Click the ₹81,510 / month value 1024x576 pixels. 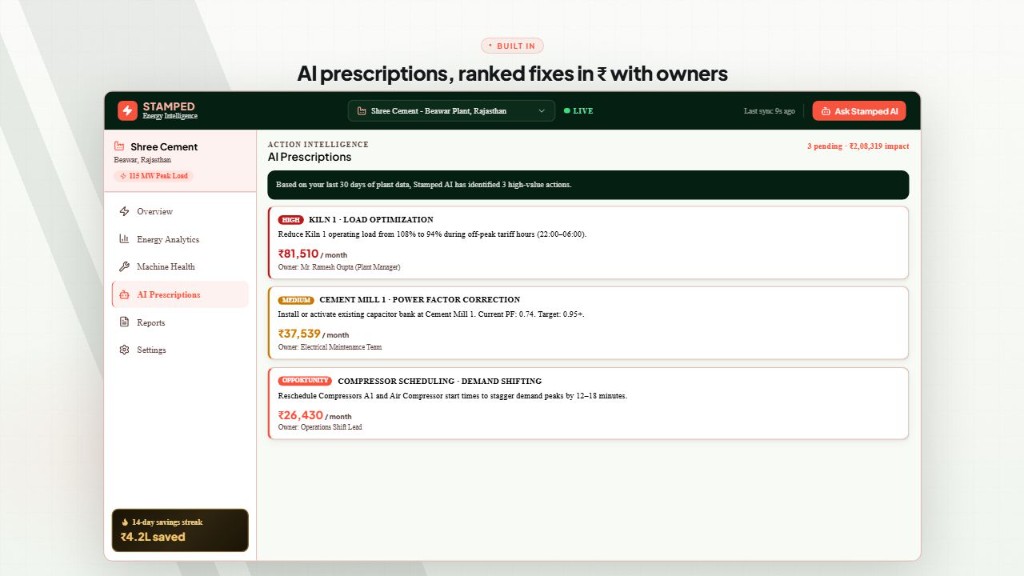(x=312, y=254)
